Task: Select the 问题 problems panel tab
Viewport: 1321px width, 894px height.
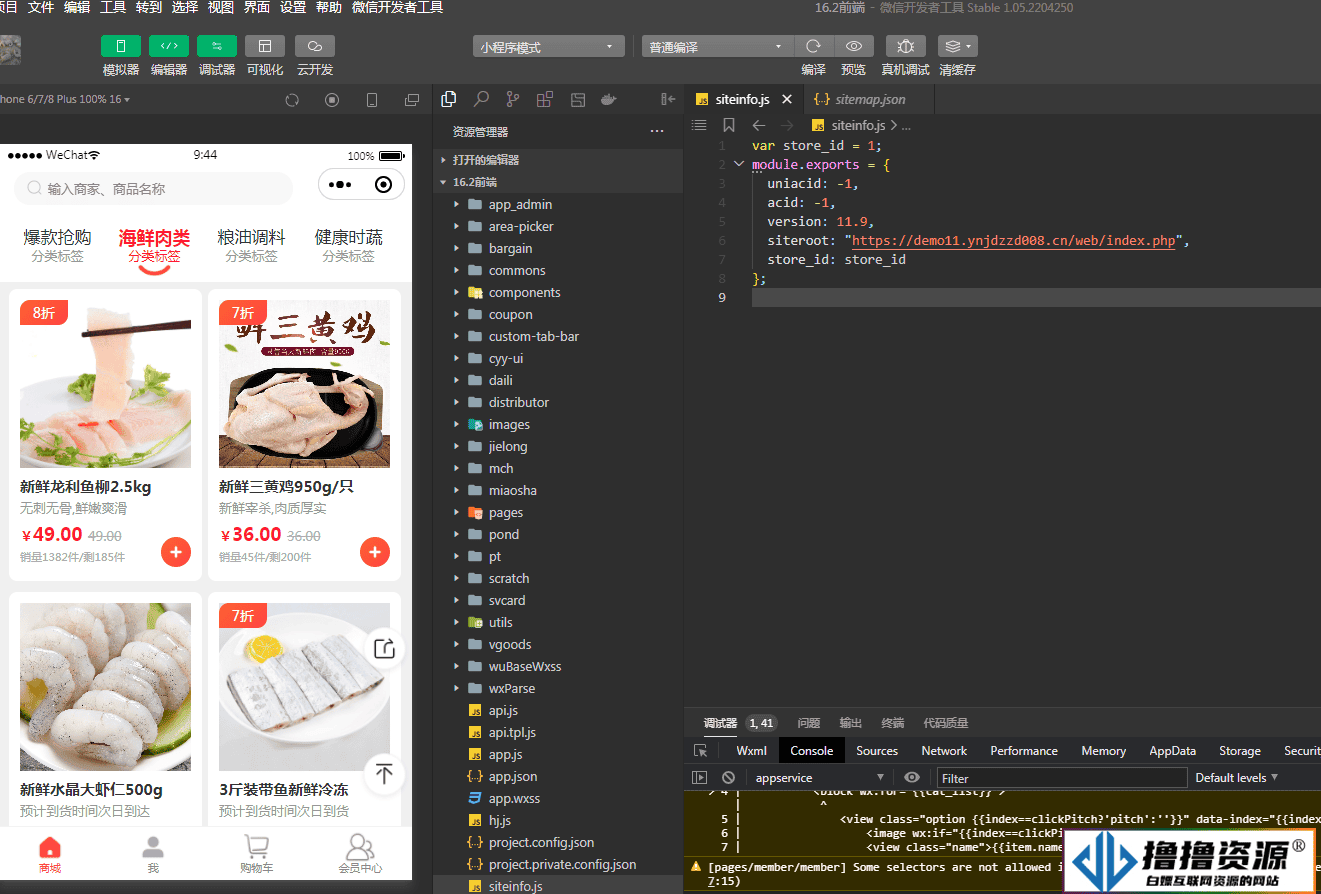Action: tap(809, 723)
